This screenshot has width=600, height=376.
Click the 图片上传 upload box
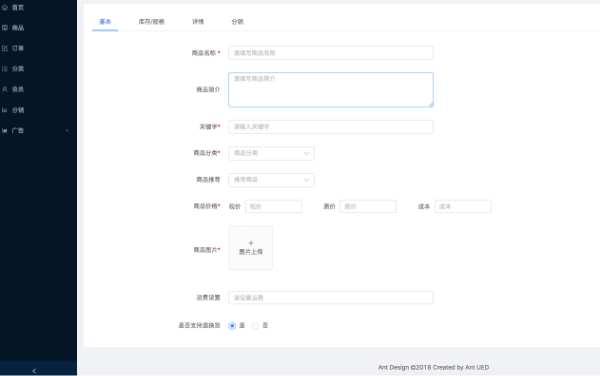click(x=251, y=247)
